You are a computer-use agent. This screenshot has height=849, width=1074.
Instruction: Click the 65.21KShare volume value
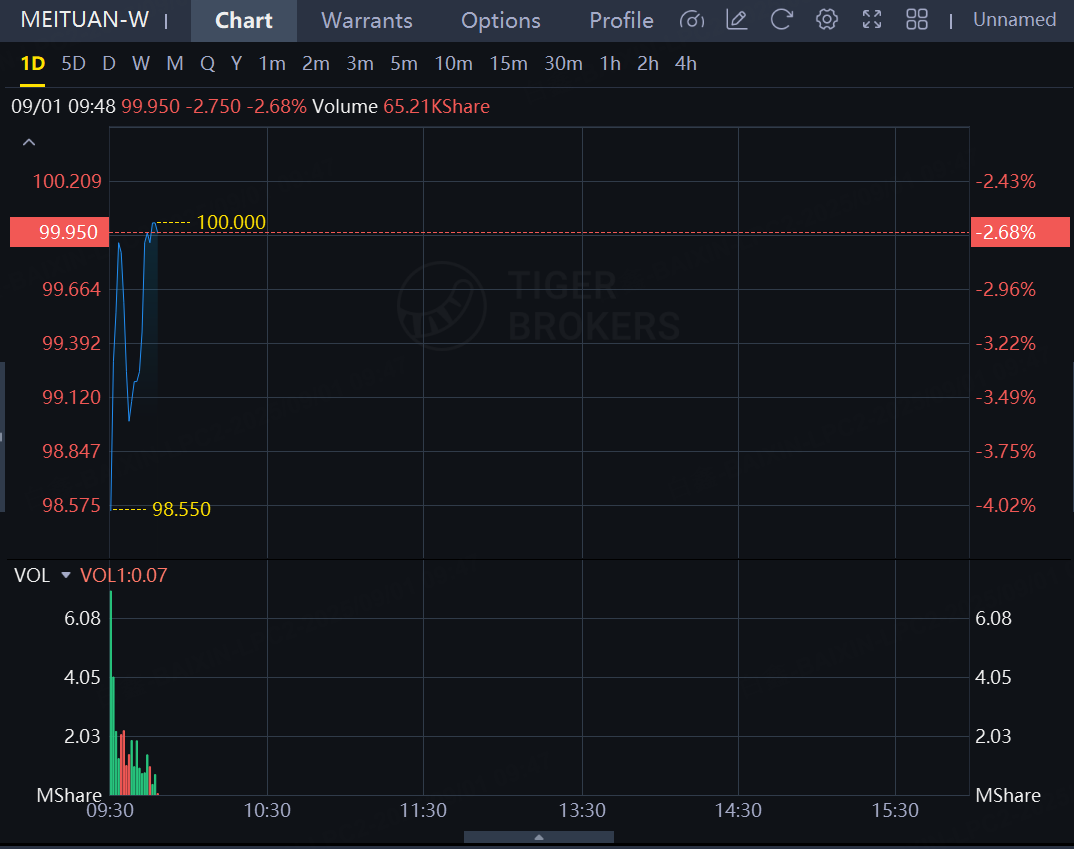point(436,107)
